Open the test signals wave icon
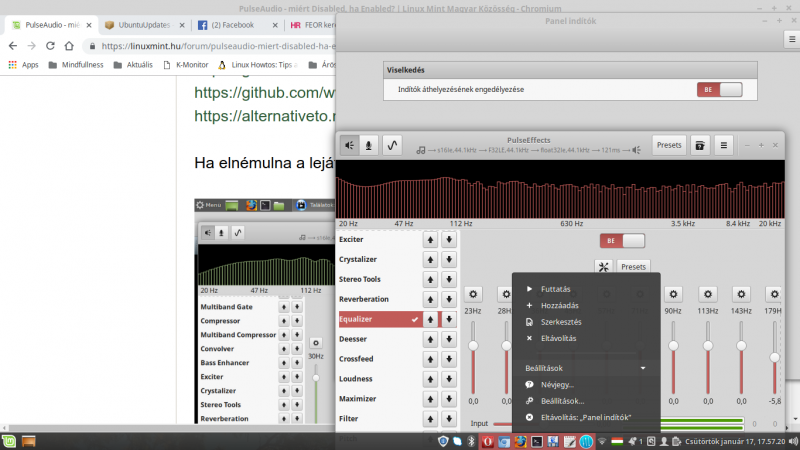 pos(392,145)
